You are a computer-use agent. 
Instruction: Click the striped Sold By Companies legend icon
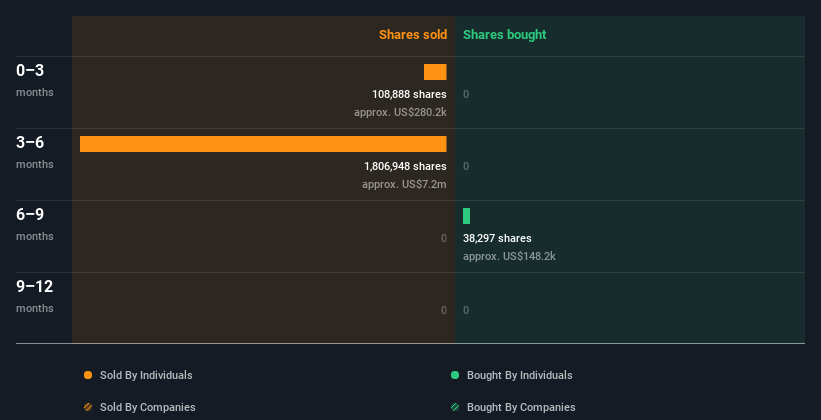[88, 407]
